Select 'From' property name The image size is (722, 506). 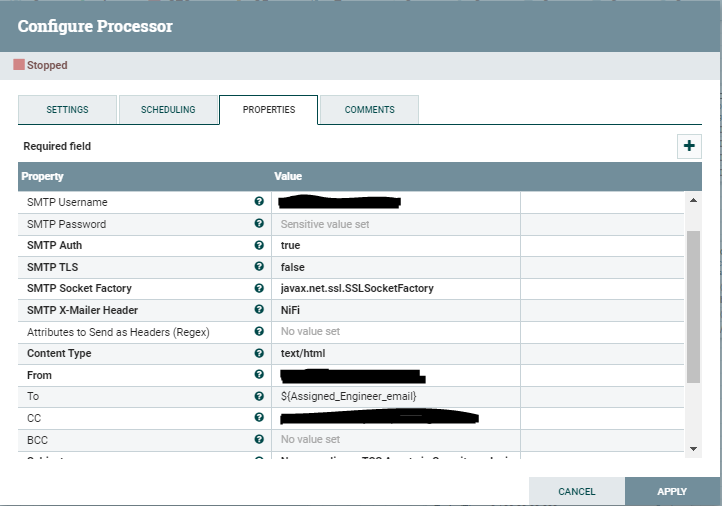tap(39, 375)
